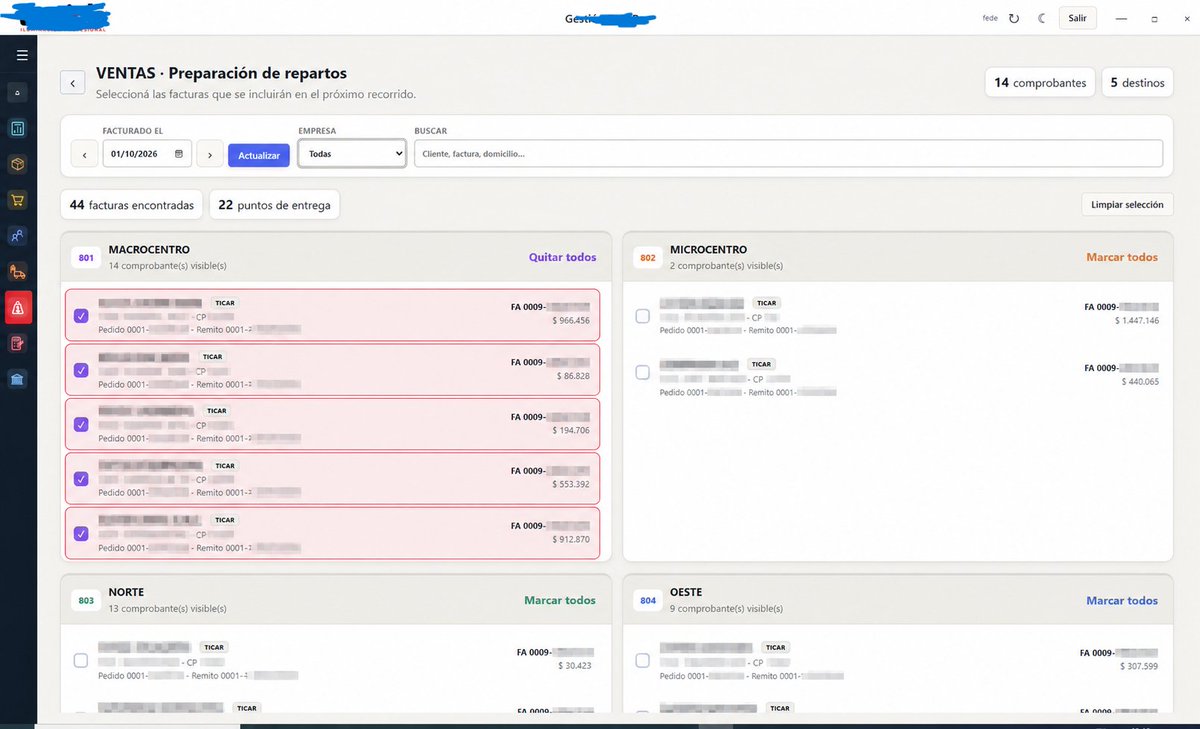Click the MACROCENTRO zone heading

(149, 250)
